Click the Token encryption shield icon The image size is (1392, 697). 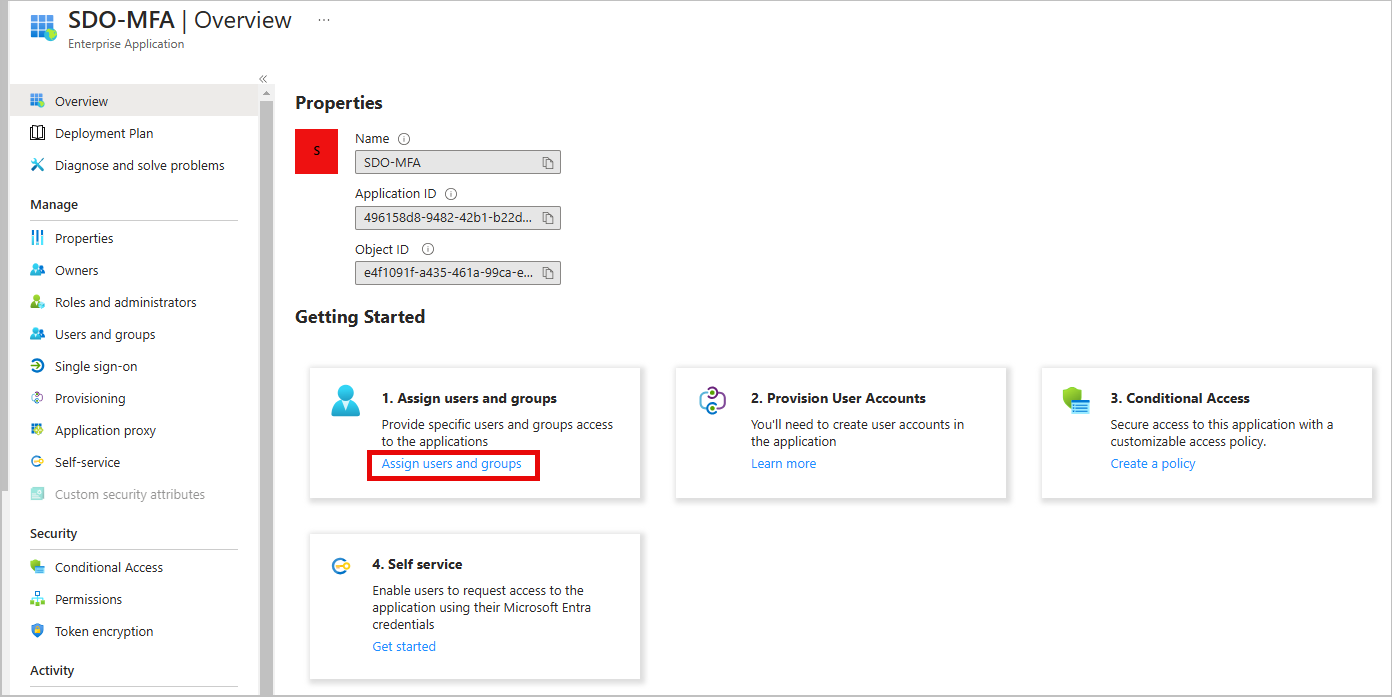37,631
